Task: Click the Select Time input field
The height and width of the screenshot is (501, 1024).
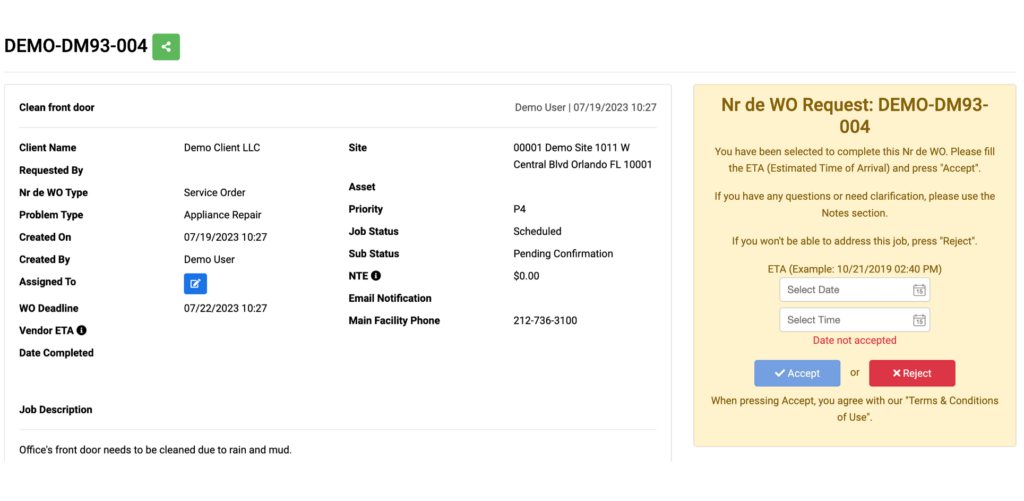Action: [x=854, y=320]
